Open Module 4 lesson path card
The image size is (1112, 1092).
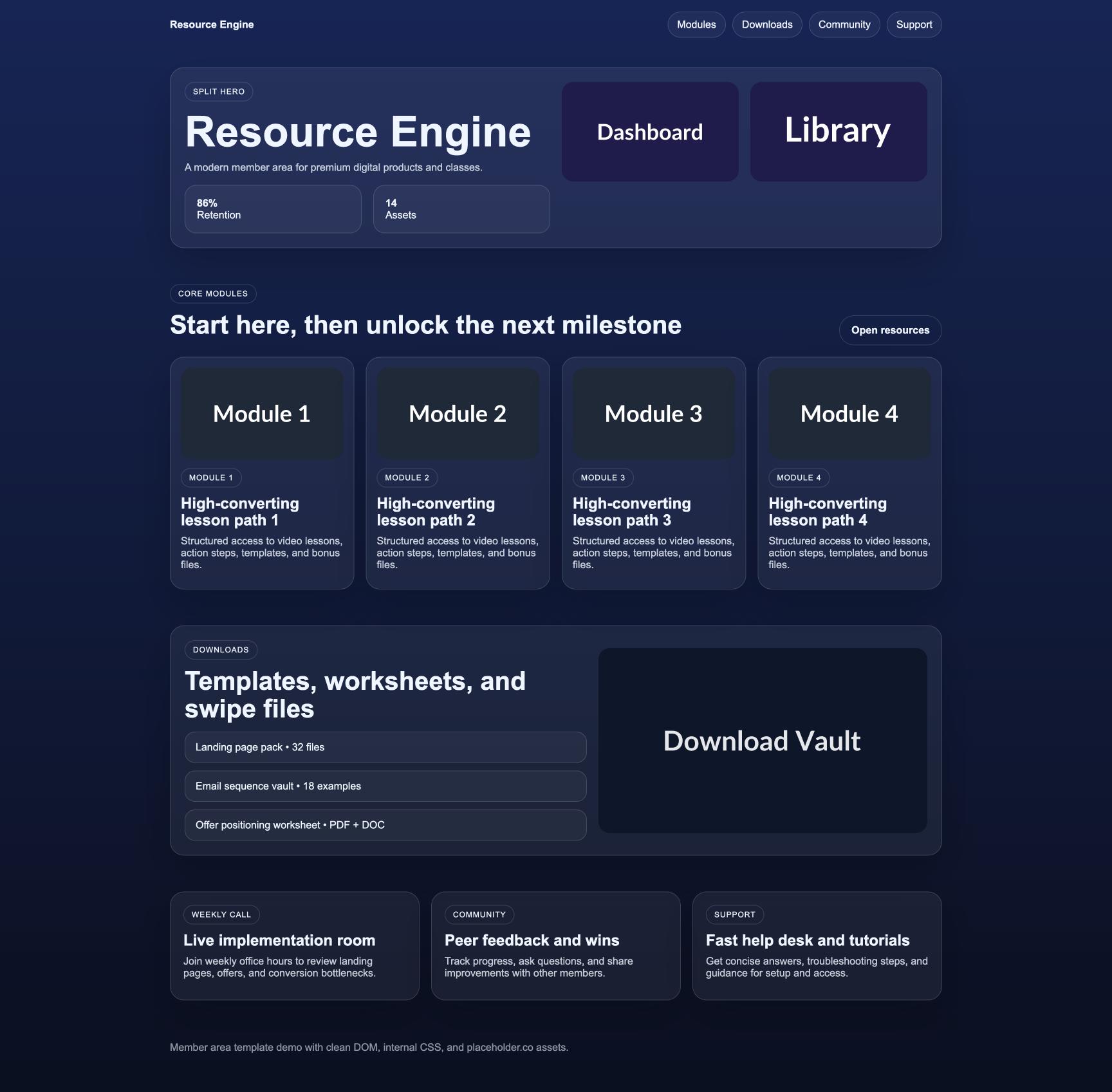tap(849, 473)
